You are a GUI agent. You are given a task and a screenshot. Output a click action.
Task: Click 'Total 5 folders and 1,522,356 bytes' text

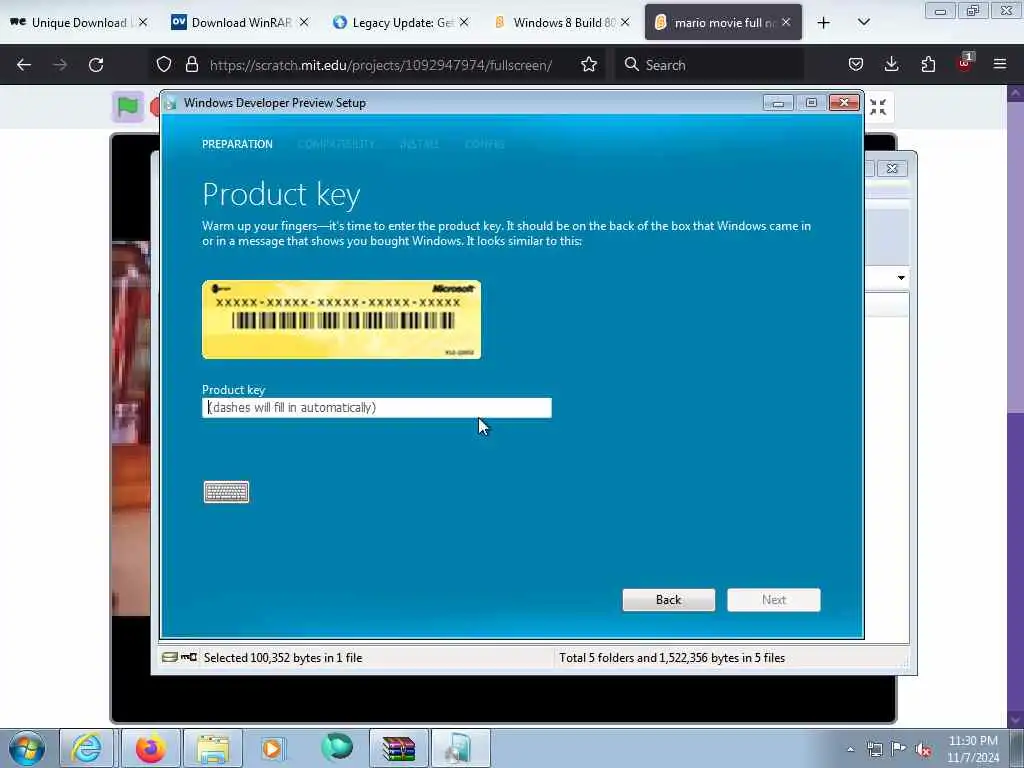pos(672,658)
